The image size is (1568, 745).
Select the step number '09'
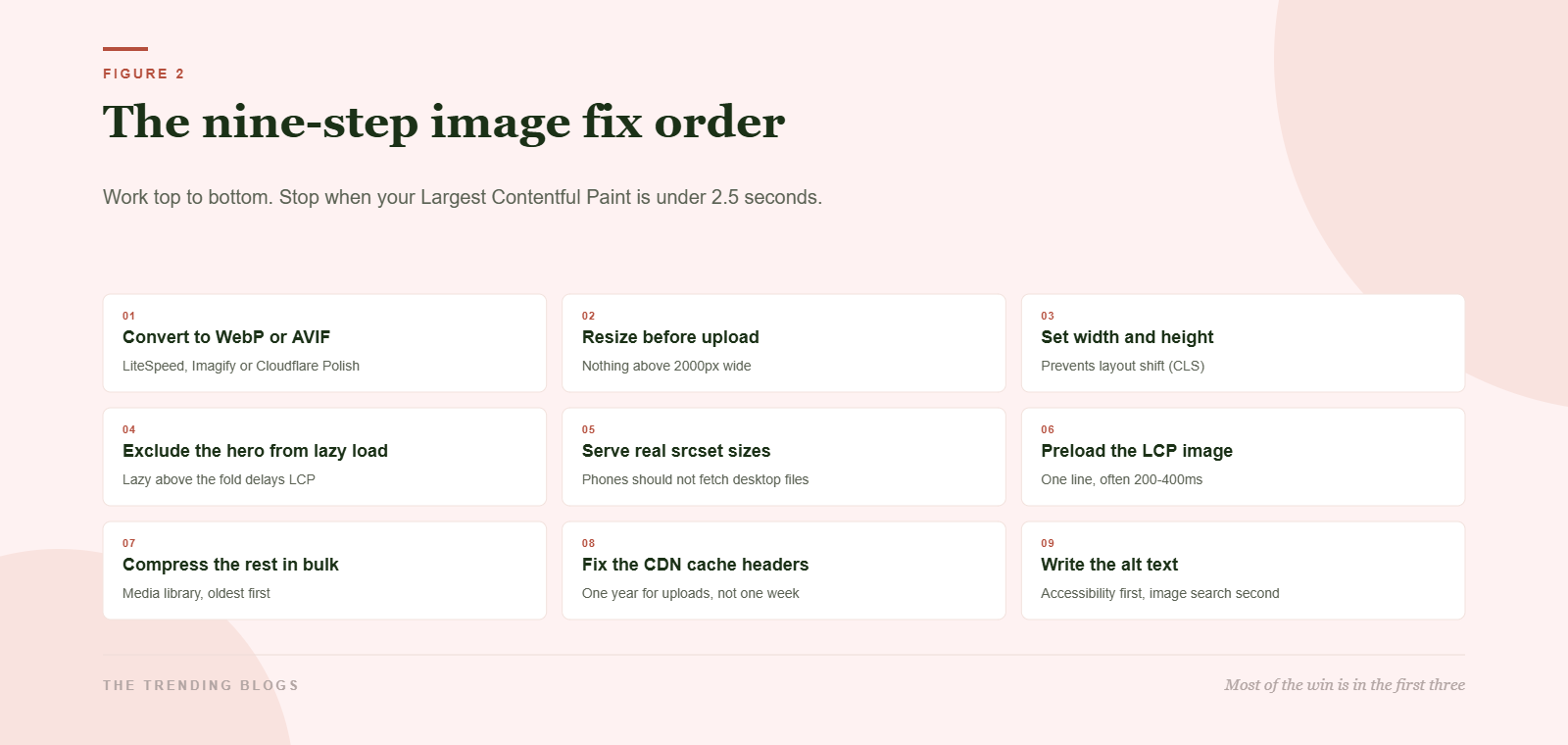[x=1048, y=543]
